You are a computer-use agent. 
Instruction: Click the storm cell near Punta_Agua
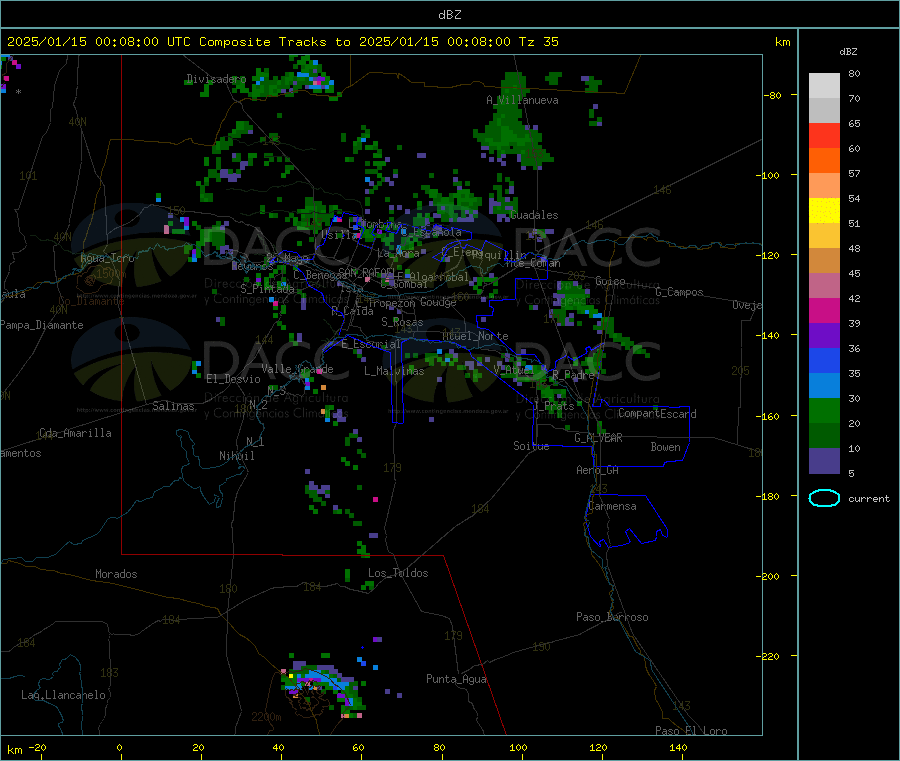click(x=322, y=685)
